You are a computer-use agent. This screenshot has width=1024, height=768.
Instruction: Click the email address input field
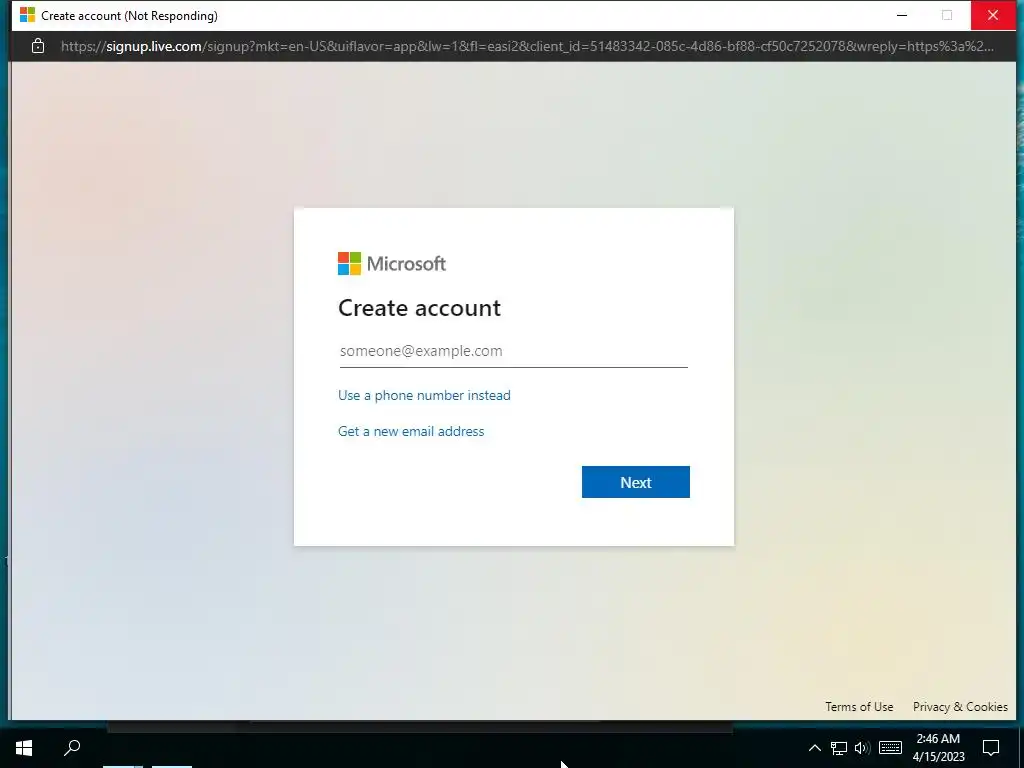513,351
